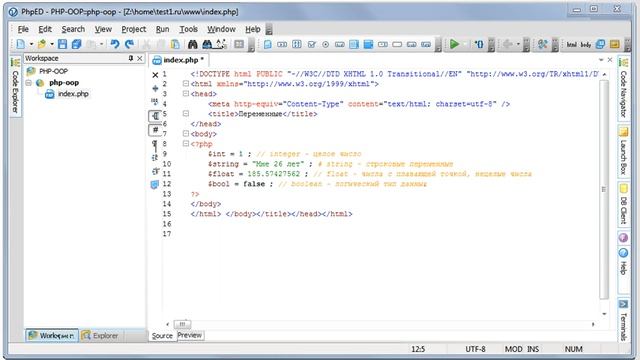Image resolution: width=640 pixels, height=360 pixels.
Task: Switch to the Explorer panel tab
Action: [x=100, y=336]
